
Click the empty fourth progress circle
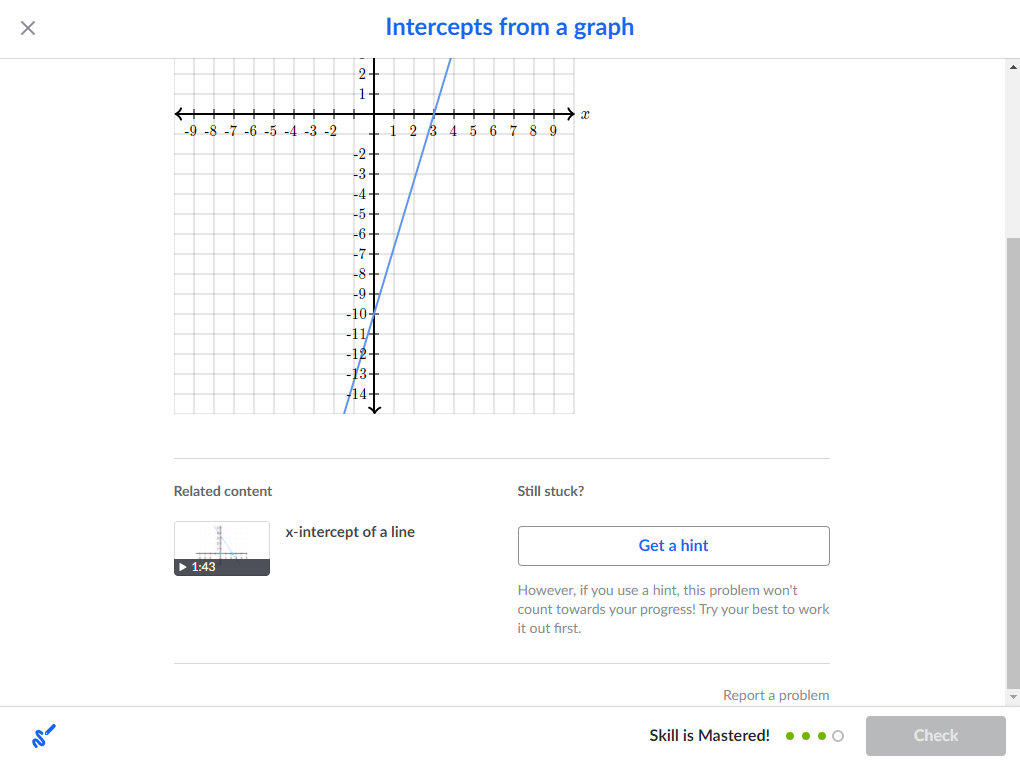point(838,736)
